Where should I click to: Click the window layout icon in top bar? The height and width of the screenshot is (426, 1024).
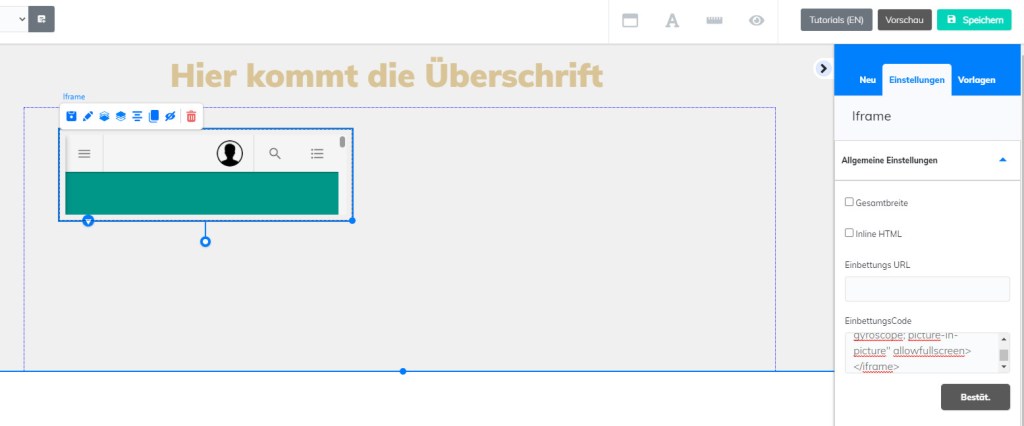coord(631,20)
